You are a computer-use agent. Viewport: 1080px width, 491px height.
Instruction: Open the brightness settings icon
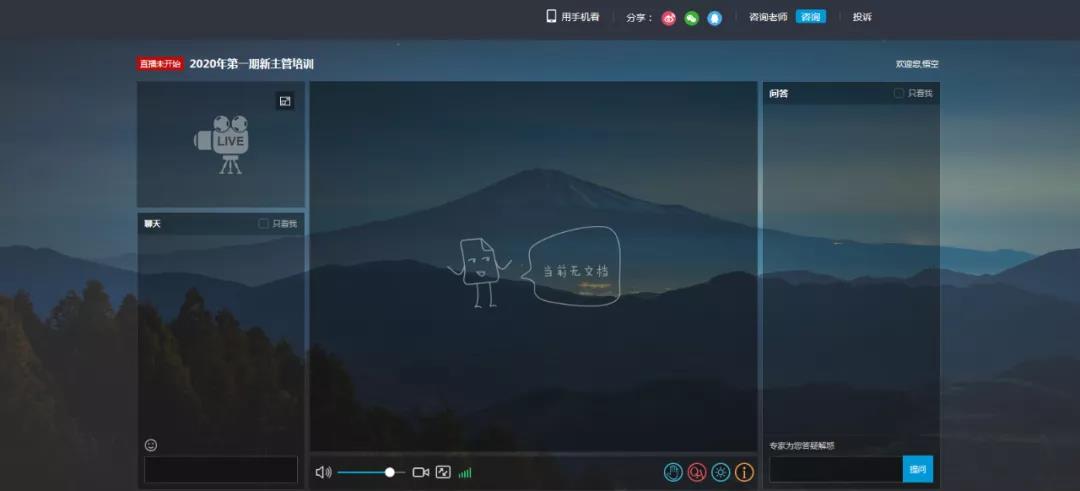point(721,472)
